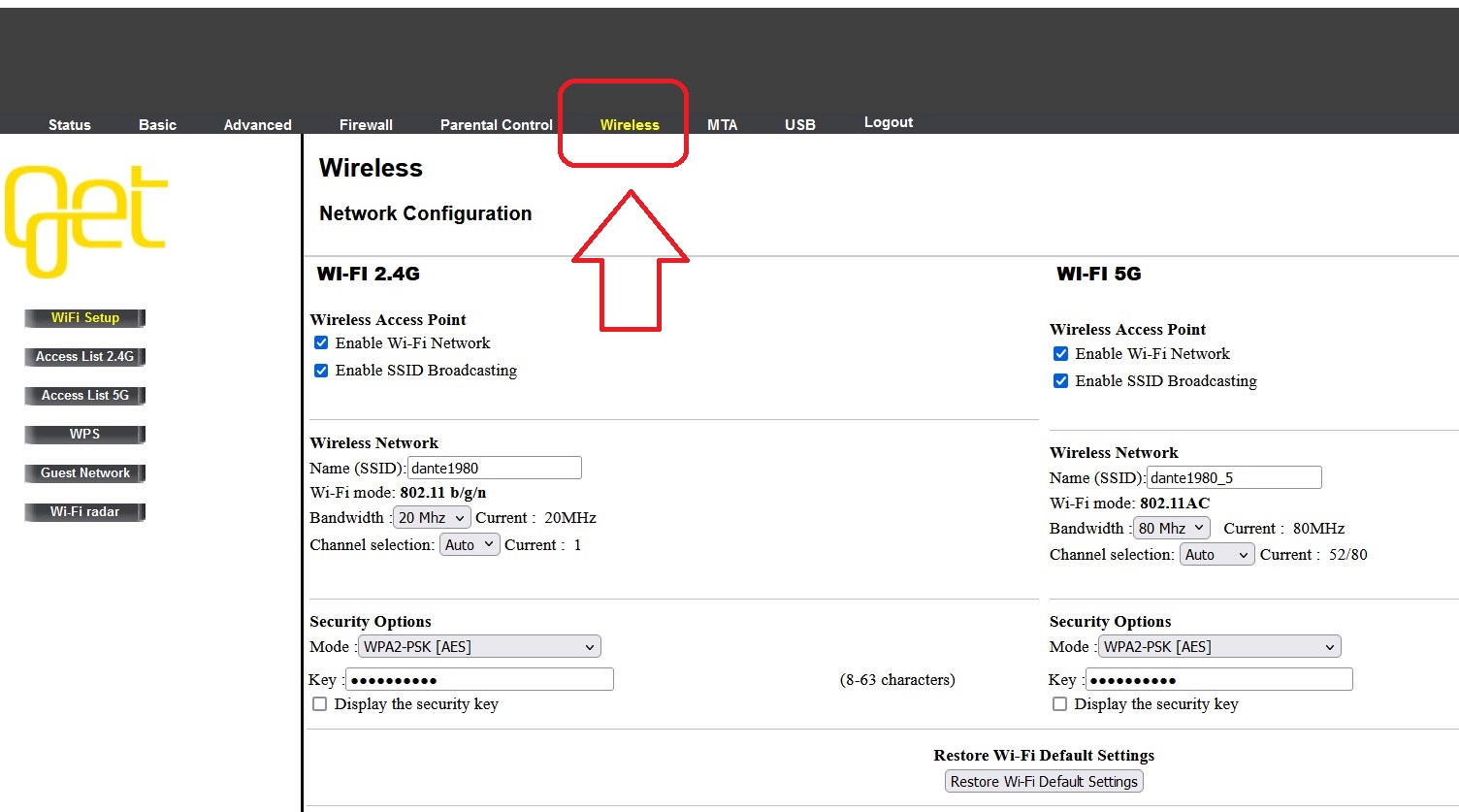Click the 5G security Key field
The image size is (1459, 812).
1218,680
